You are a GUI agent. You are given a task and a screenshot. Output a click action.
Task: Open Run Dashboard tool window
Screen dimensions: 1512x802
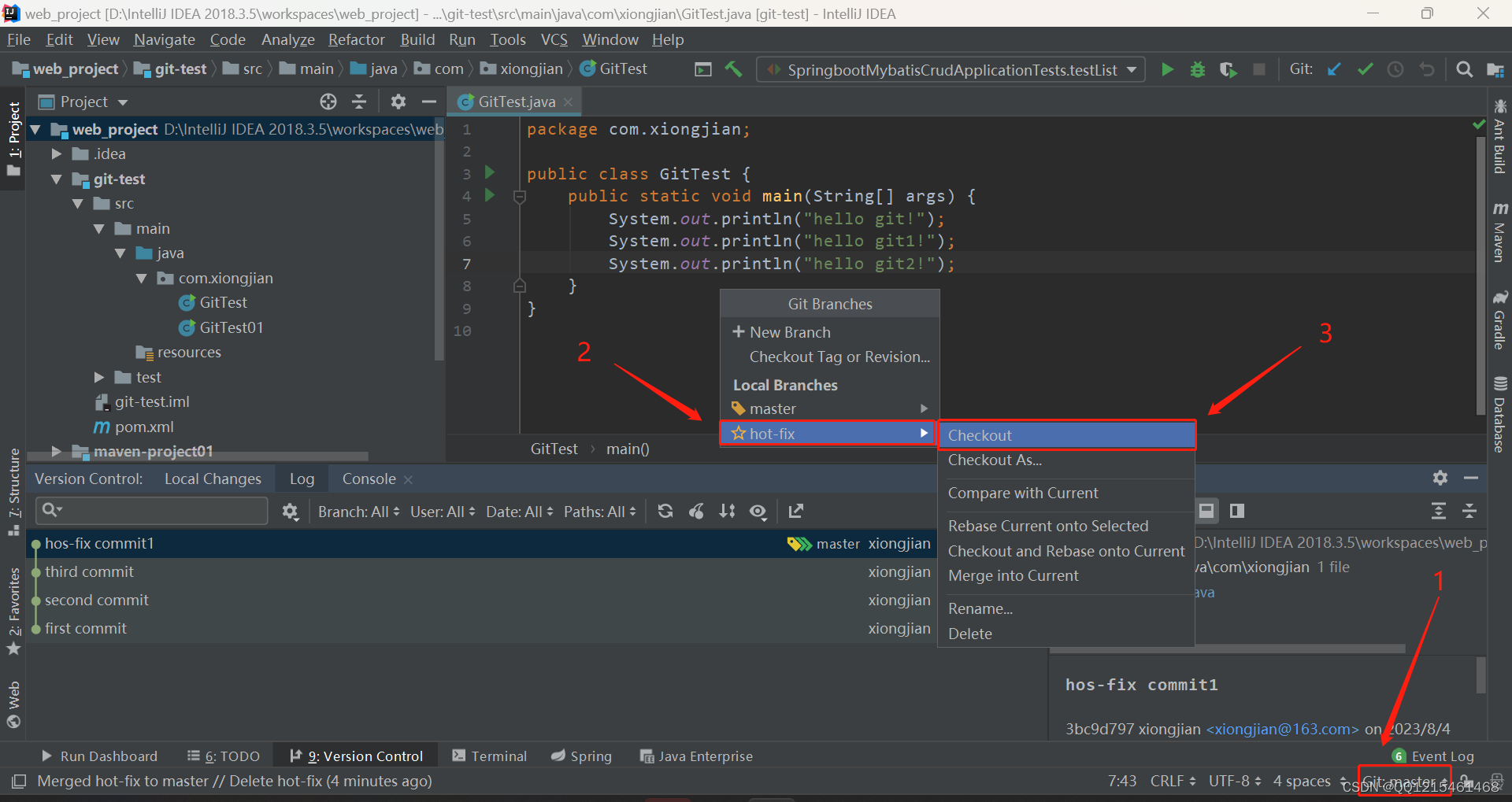pyautogui.click(x=99, y=756)
